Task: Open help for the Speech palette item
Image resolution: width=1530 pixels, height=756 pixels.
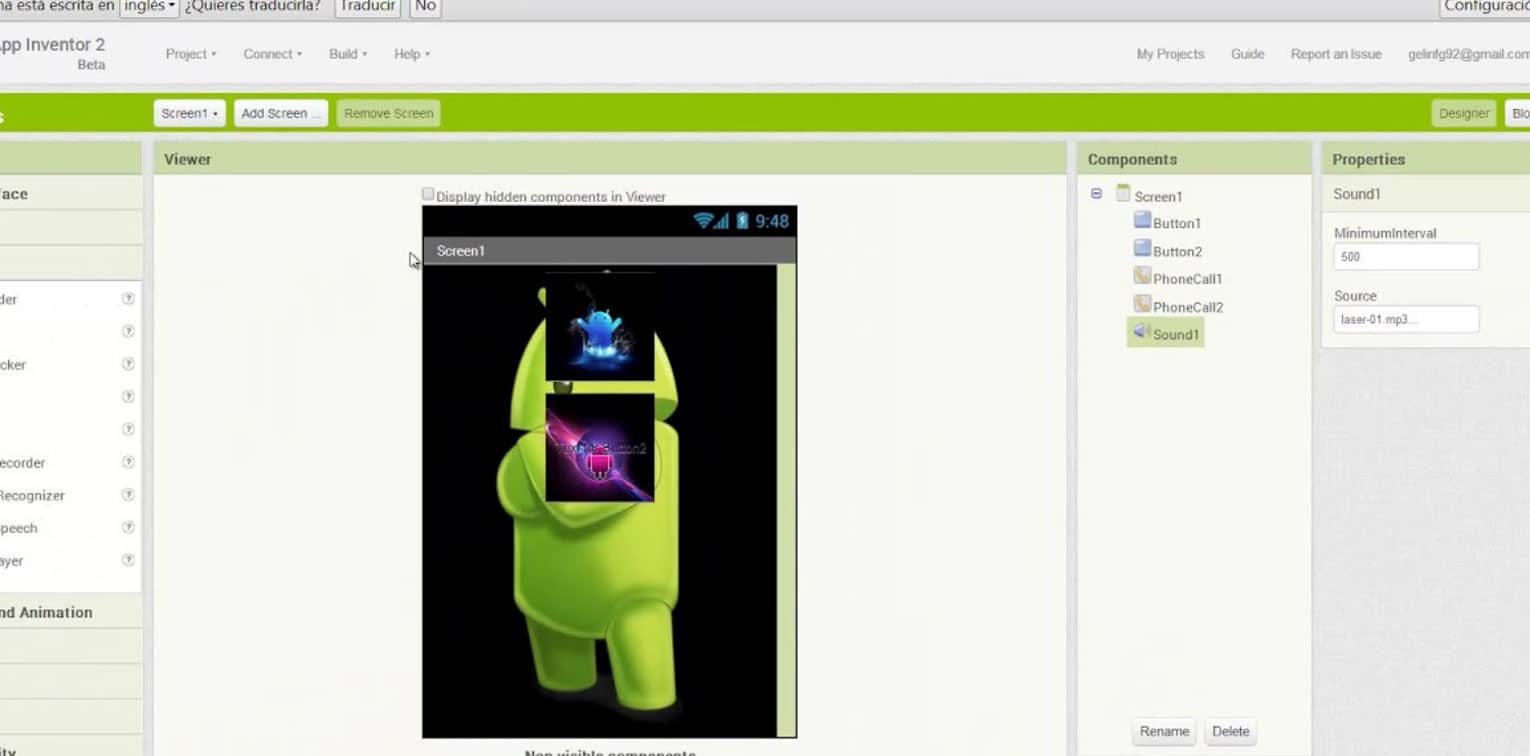Action: pyautogui.click(x=128, y=528)
